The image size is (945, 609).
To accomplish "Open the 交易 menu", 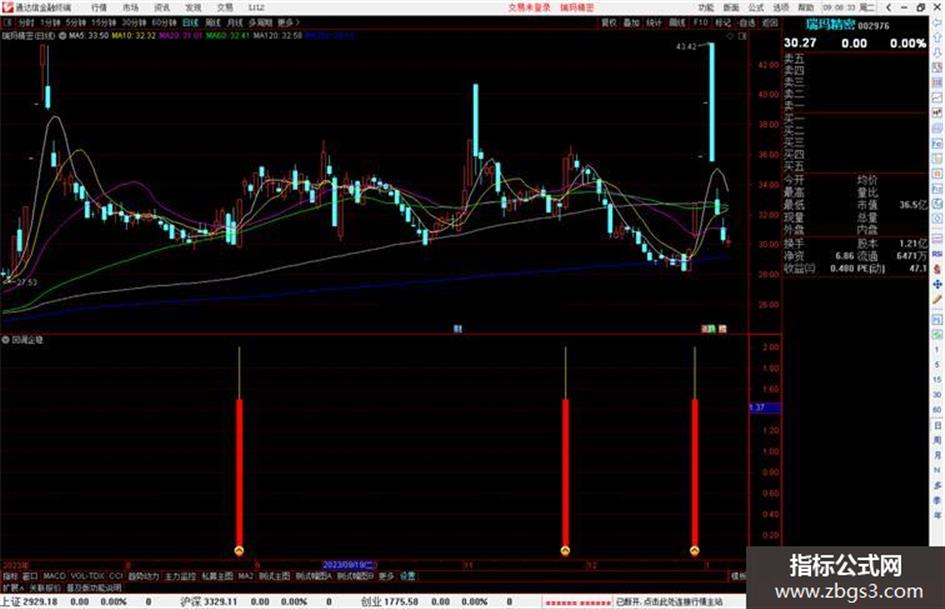I will [225, 7].
